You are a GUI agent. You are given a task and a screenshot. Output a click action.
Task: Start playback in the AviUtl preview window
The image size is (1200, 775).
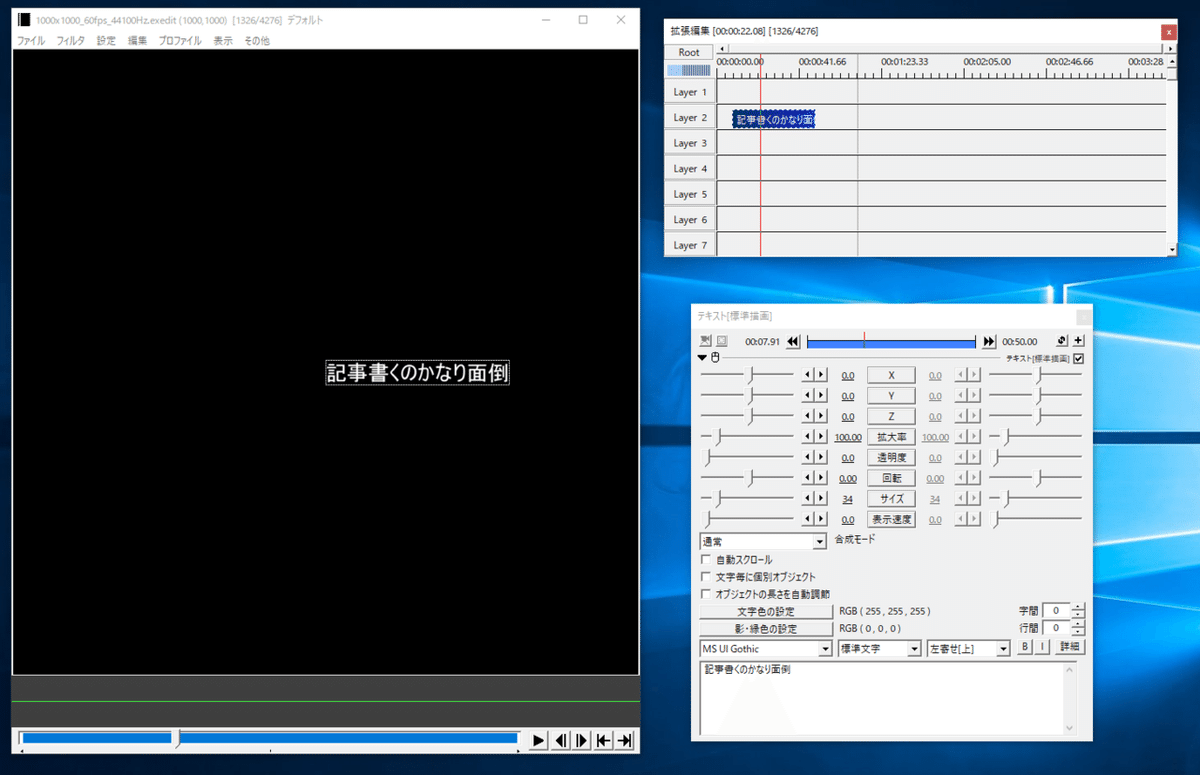point(538,740)
